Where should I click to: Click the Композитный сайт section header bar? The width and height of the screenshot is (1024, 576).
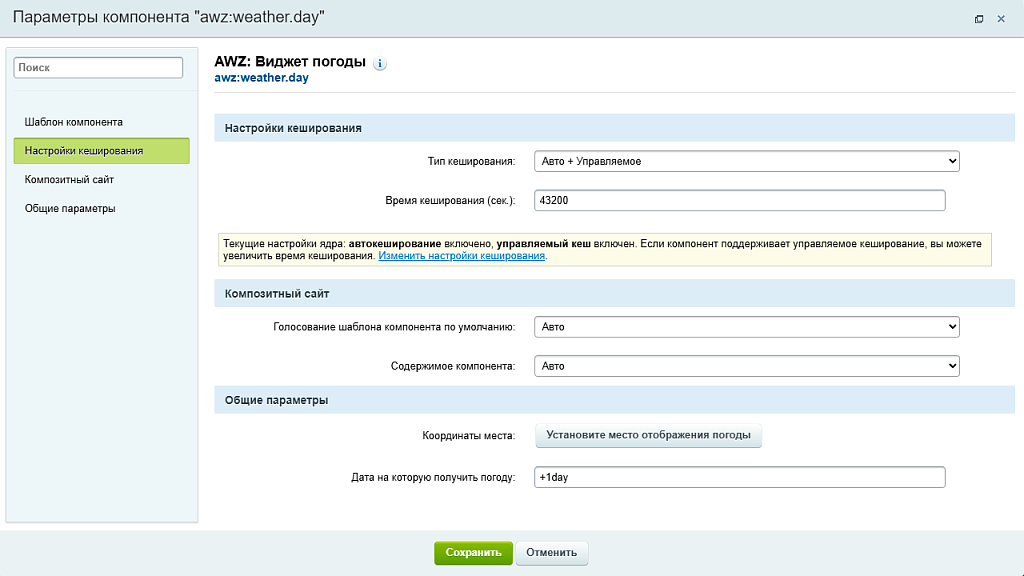pyautogui.click(x=614, y=294)
